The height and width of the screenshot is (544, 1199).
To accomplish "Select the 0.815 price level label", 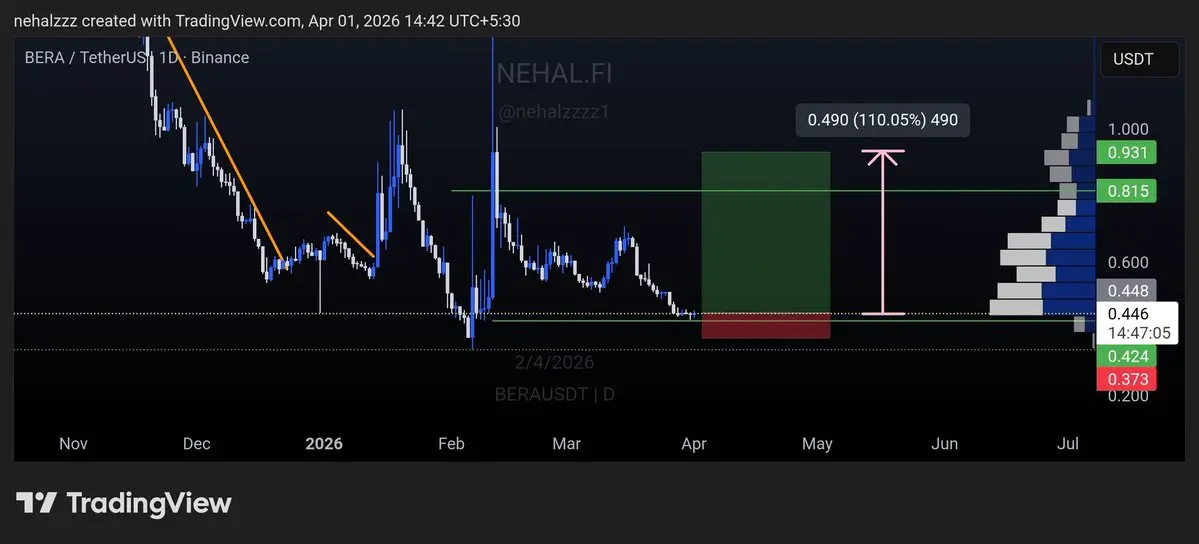I will coord(1126,191).
